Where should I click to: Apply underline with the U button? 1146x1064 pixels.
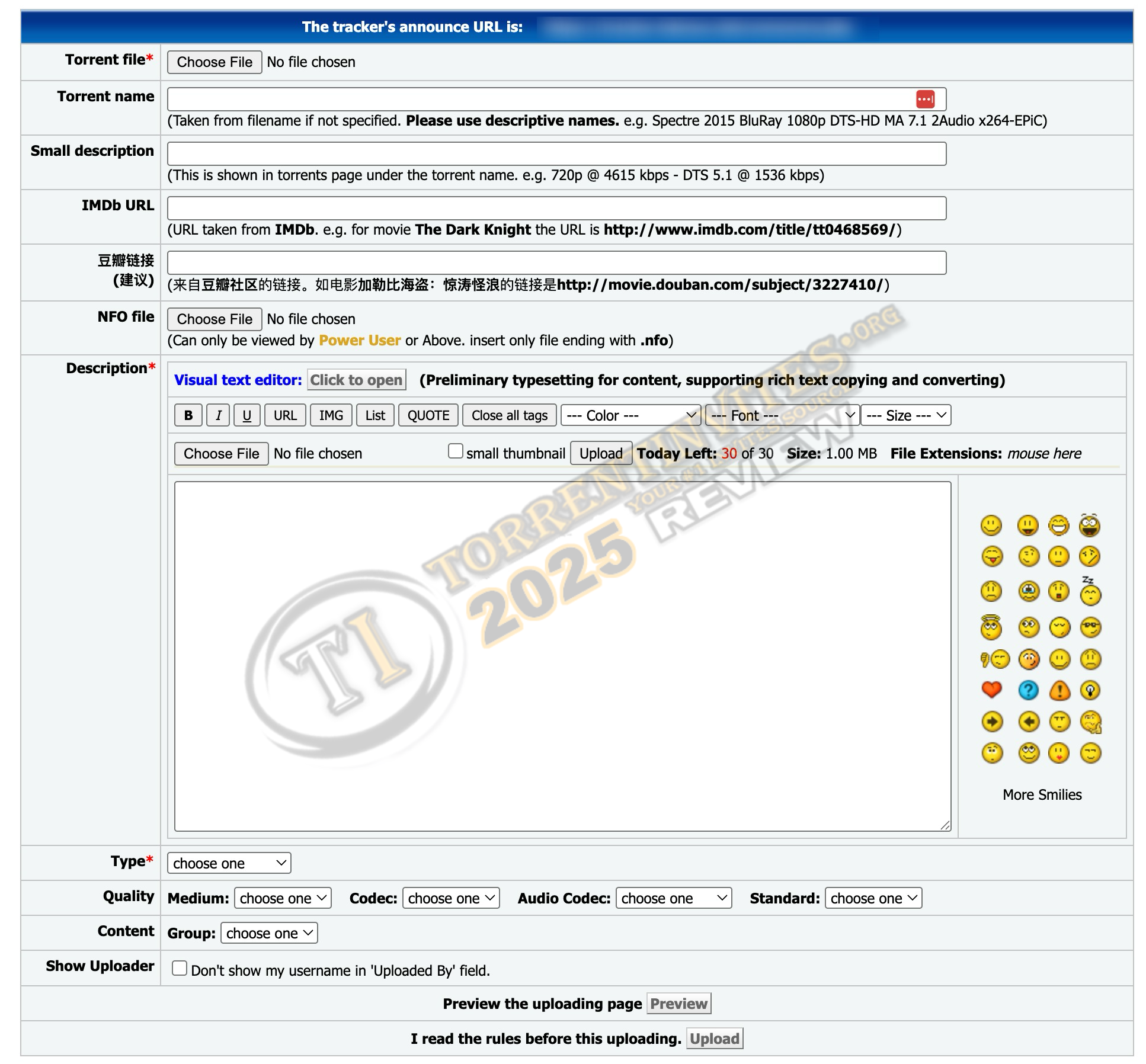(247, 415)
